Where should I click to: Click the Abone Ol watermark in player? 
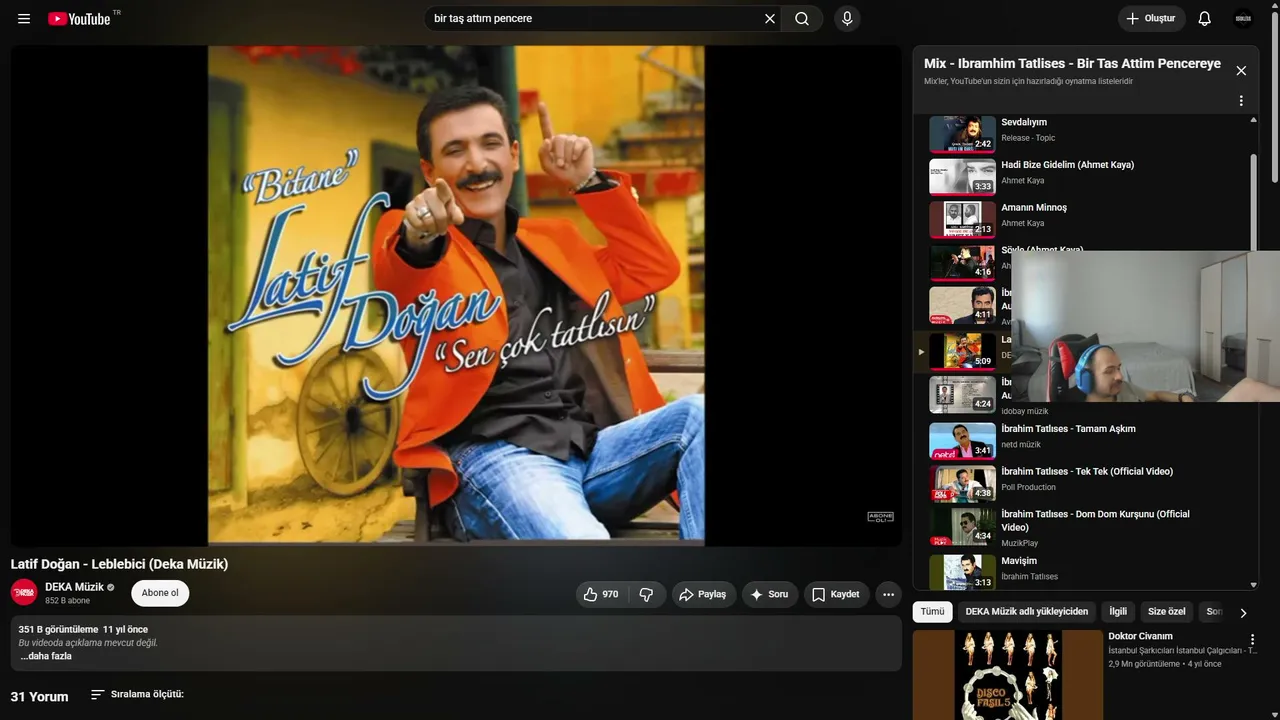tap(880, 517)
